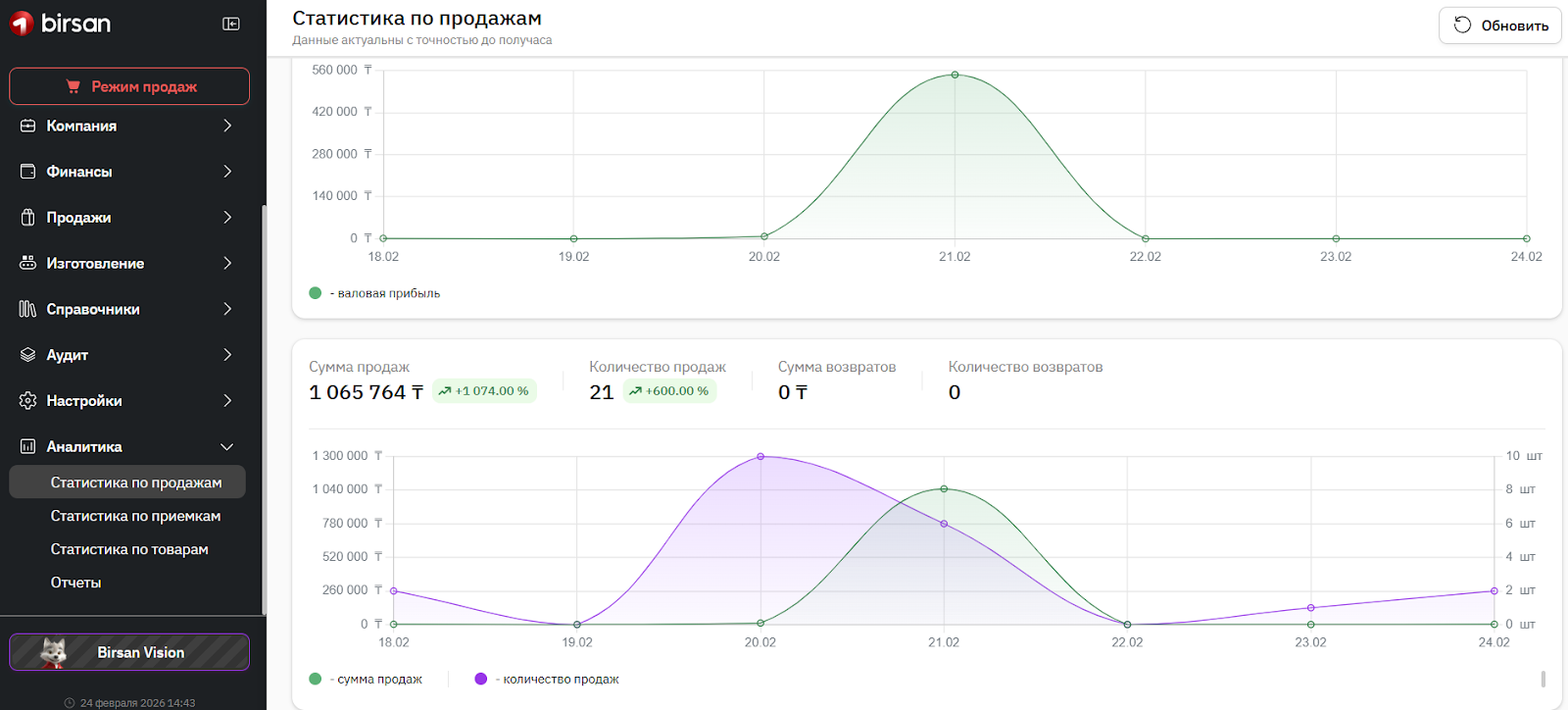1568x710 pixels.
Task: Click the subtitle about data accuracy
Action: click(x=422, y=40)
